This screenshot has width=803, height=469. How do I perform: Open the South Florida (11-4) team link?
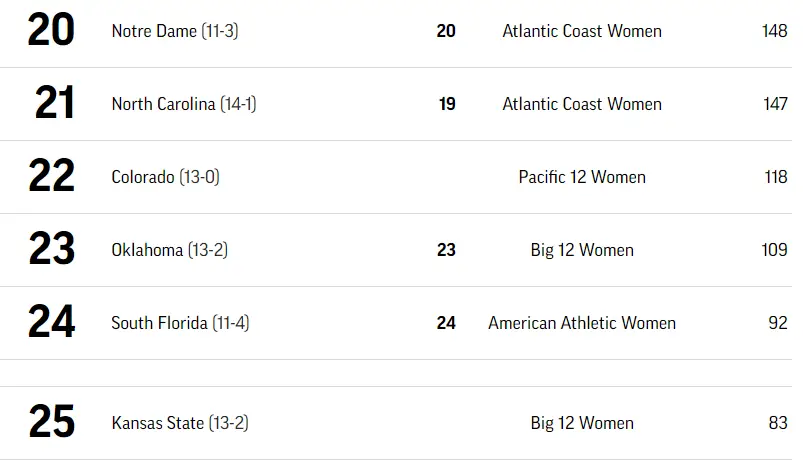point(181,323)
